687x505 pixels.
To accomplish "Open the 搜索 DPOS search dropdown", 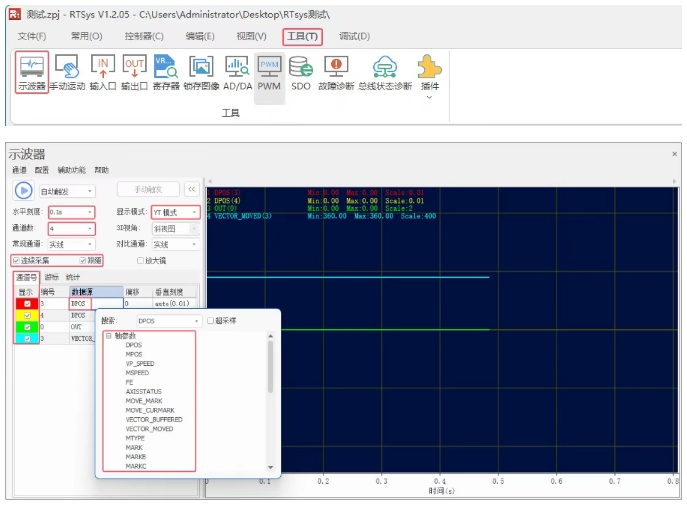I will (x=169, y=321).
